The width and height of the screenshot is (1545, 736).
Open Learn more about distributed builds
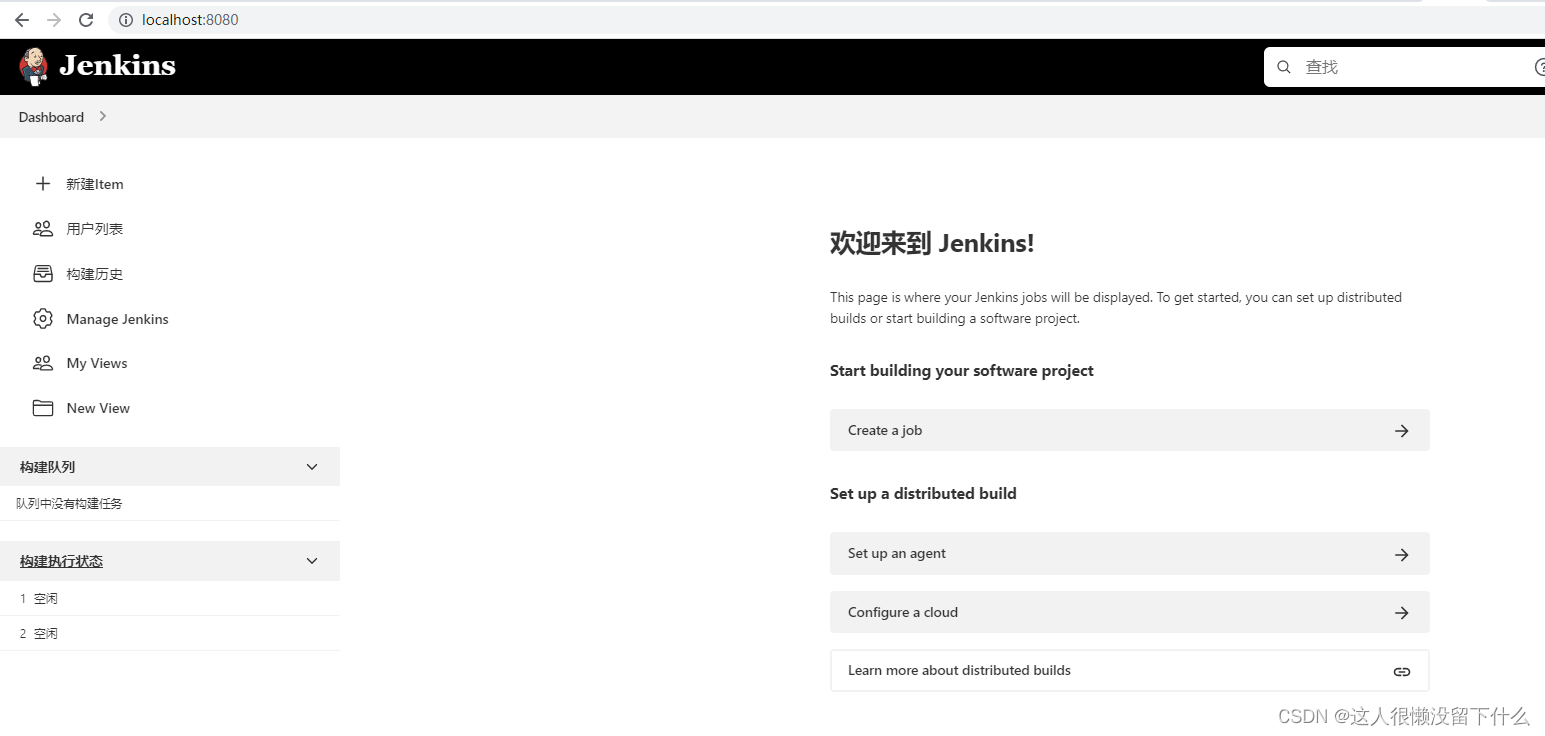(1129, 670)
